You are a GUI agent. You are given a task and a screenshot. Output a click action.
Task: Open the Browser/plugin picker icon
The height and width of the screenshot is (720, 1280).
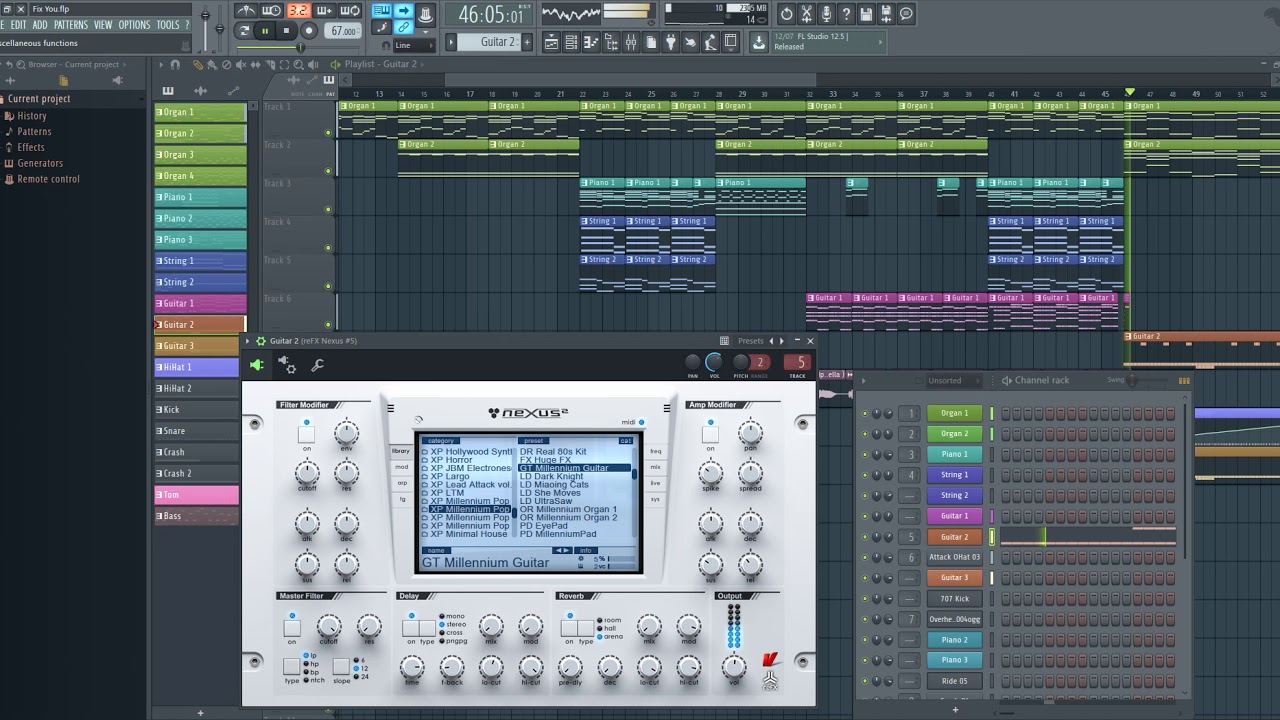(x=611, y=42)
